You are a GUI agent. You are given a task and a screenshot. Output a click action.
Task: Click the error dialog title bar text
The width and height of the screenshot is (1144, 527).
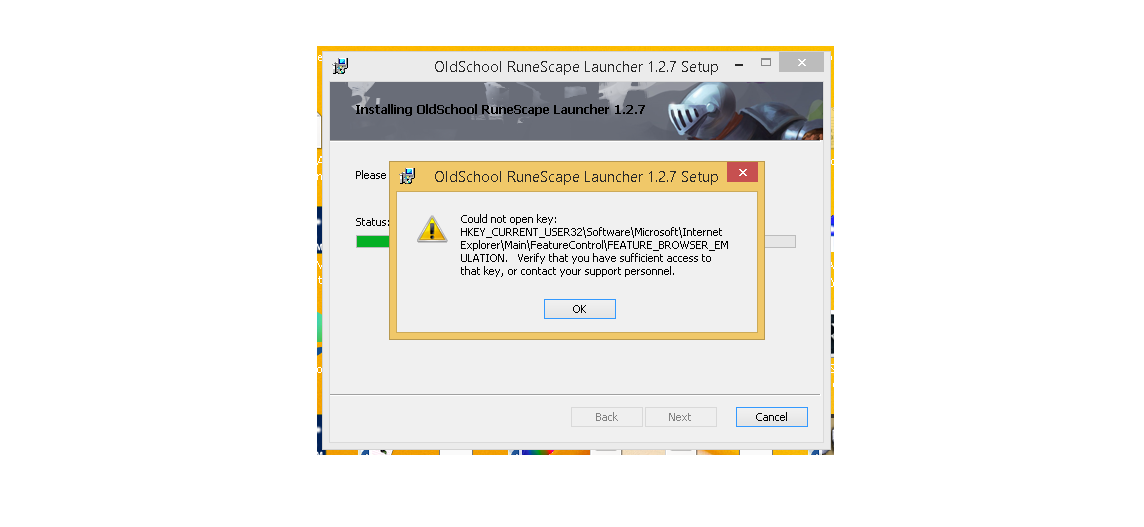coord(576,177)
